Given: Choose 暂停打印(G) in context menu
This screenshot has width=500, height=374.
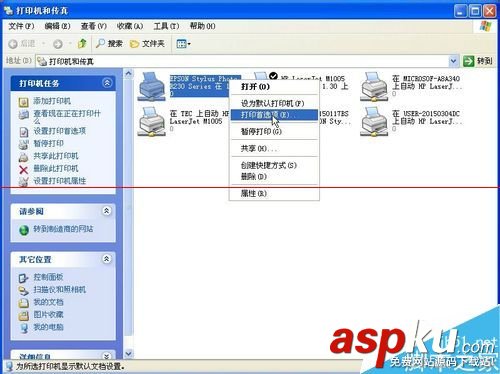Looking at the screenshot, I should pyautogui.click(x=274, y=132).
